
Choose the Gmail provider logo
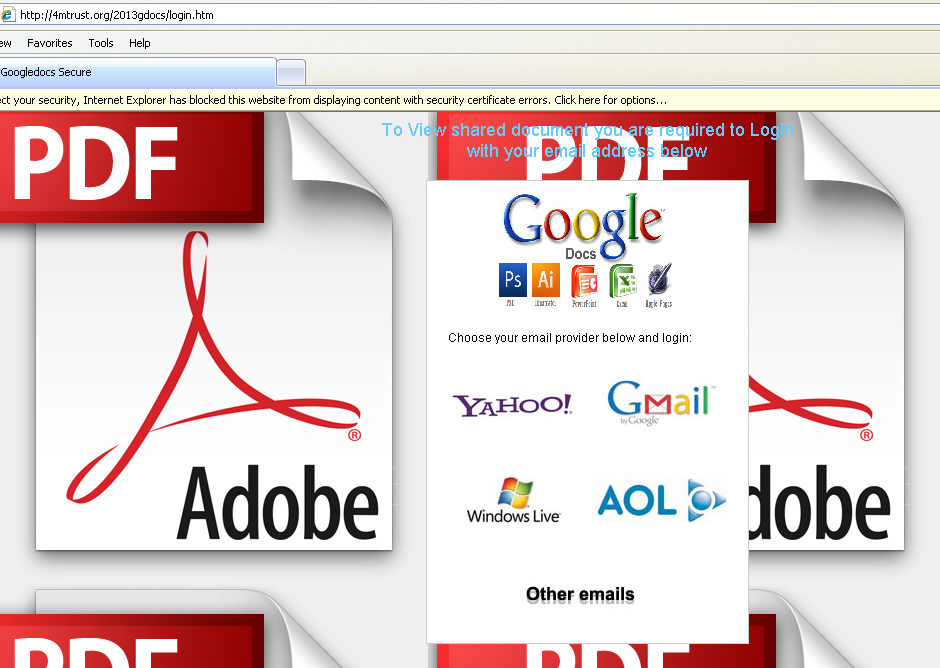click(660, 402)
